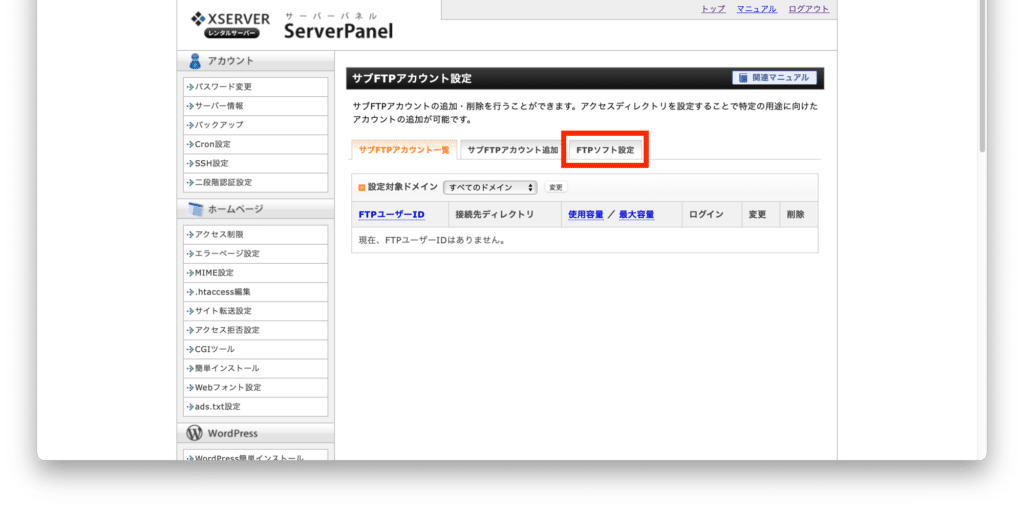Image resolution: width=1024 pixels, height=509 pixels.
Task: Click the ログアウト link
Action: coord(808,9)
